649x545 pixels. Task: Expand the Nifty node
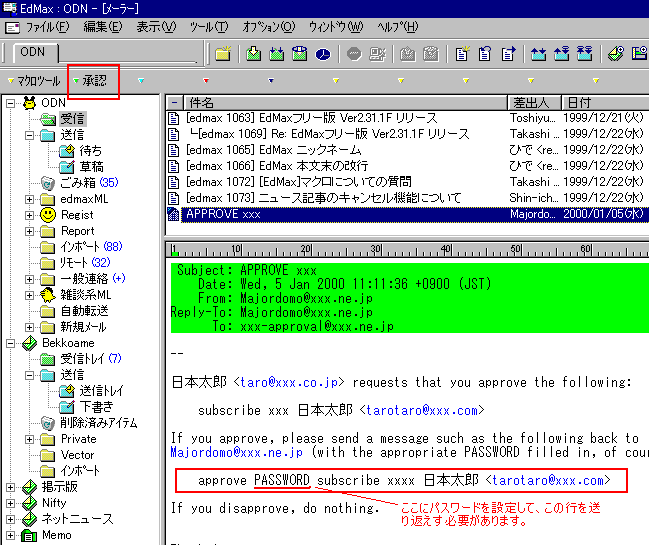pyautogui.click(x=11, y=503)
